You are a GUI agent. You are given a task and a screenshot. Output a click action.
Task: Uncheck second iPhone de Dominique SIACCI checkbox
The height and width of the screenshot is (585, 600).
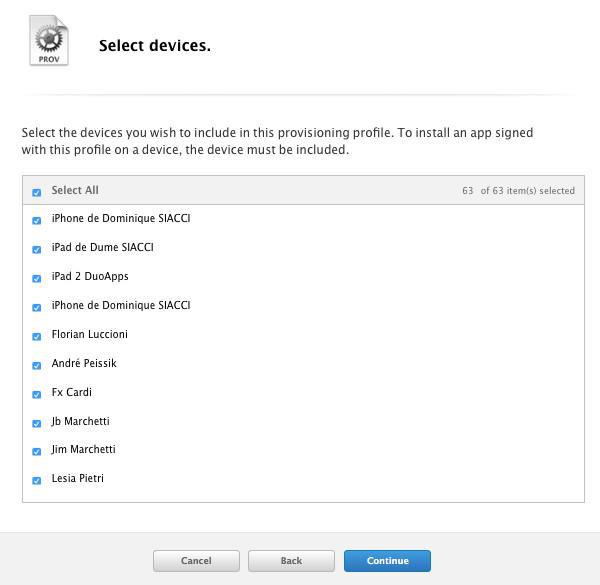point(37,307)
